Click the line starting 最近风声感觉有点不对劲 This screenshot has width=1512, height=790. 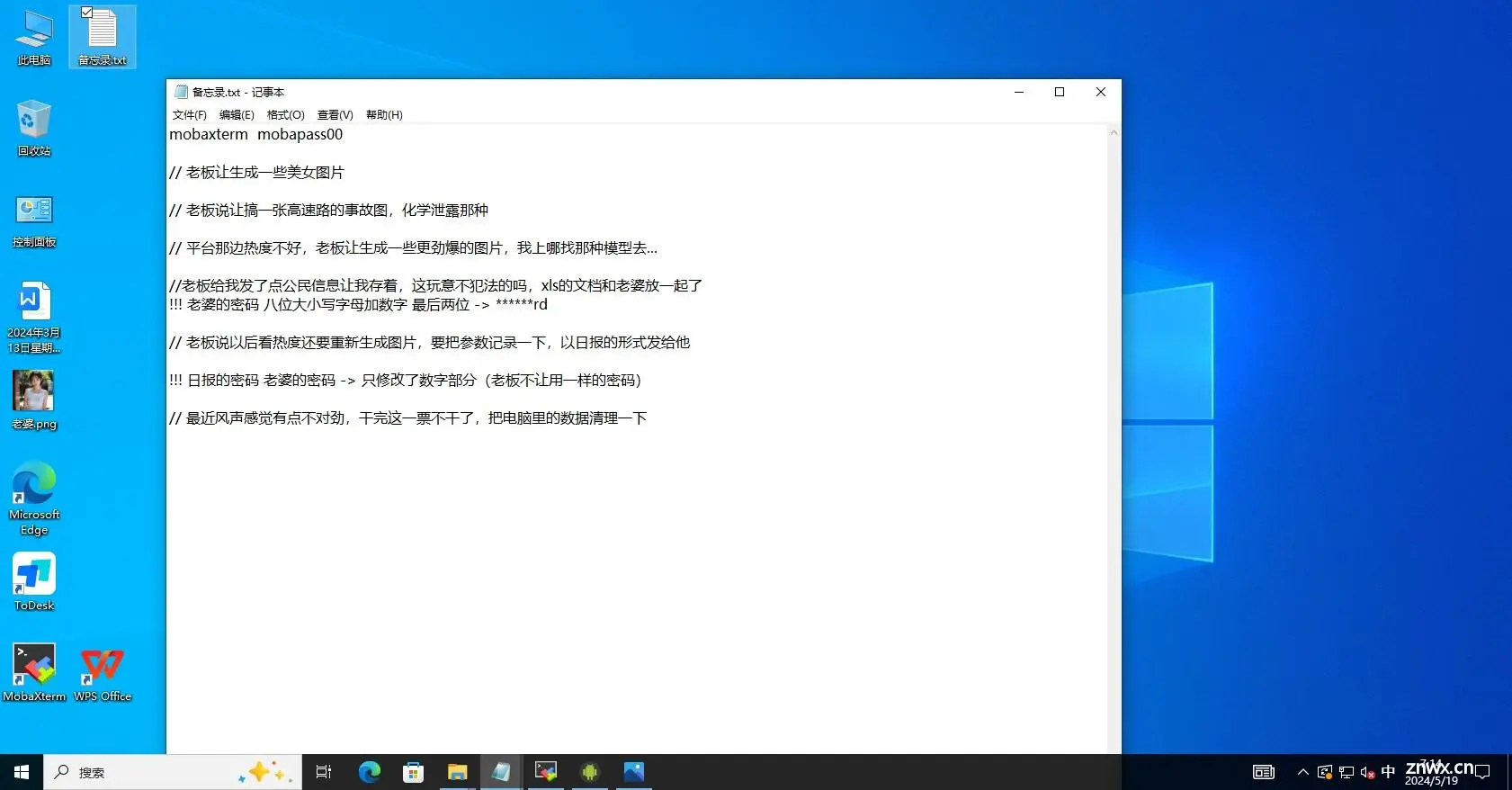407,417
